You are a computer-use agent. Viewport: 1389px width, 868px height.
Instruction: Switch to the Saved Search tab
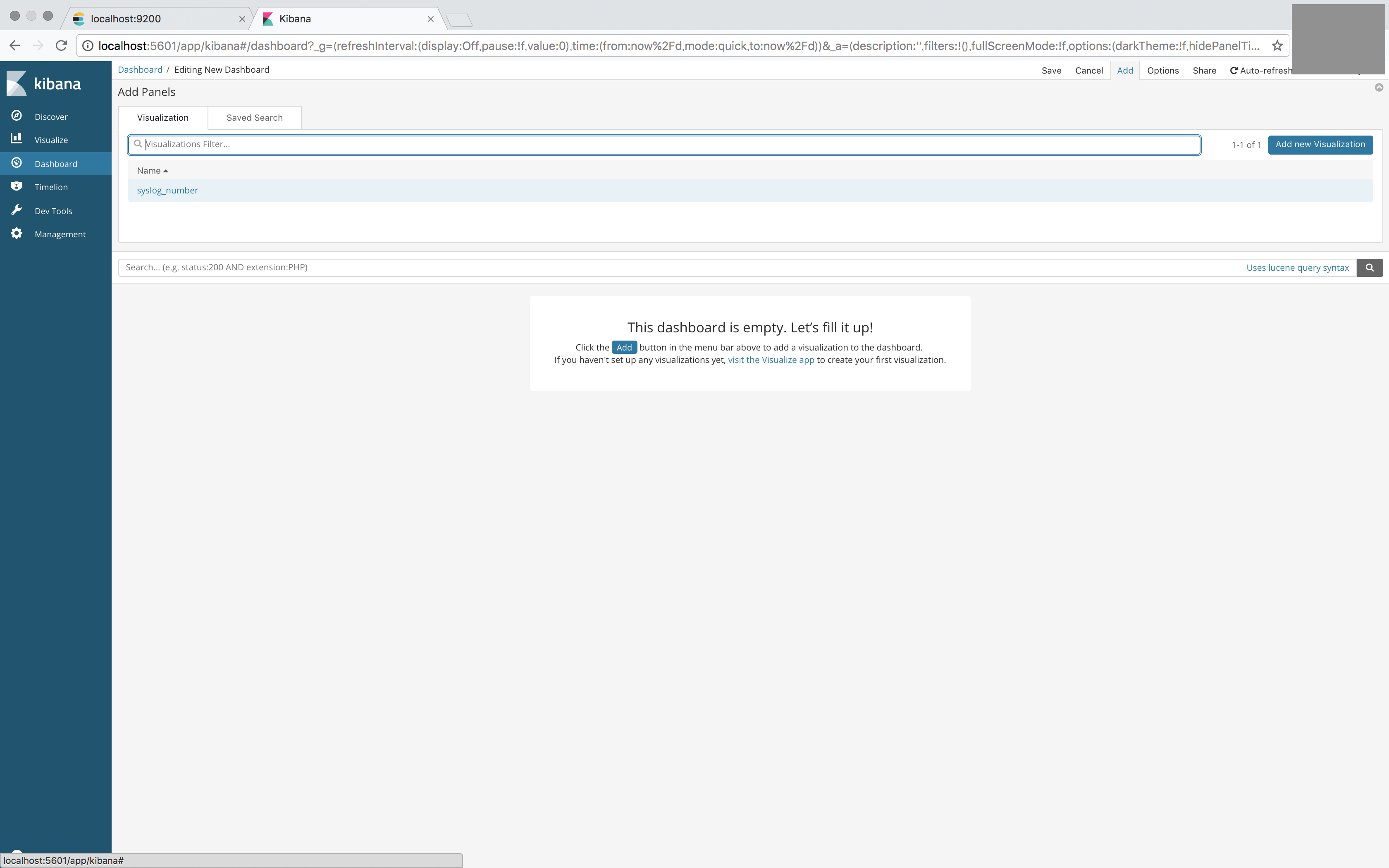tap(254, 118)
